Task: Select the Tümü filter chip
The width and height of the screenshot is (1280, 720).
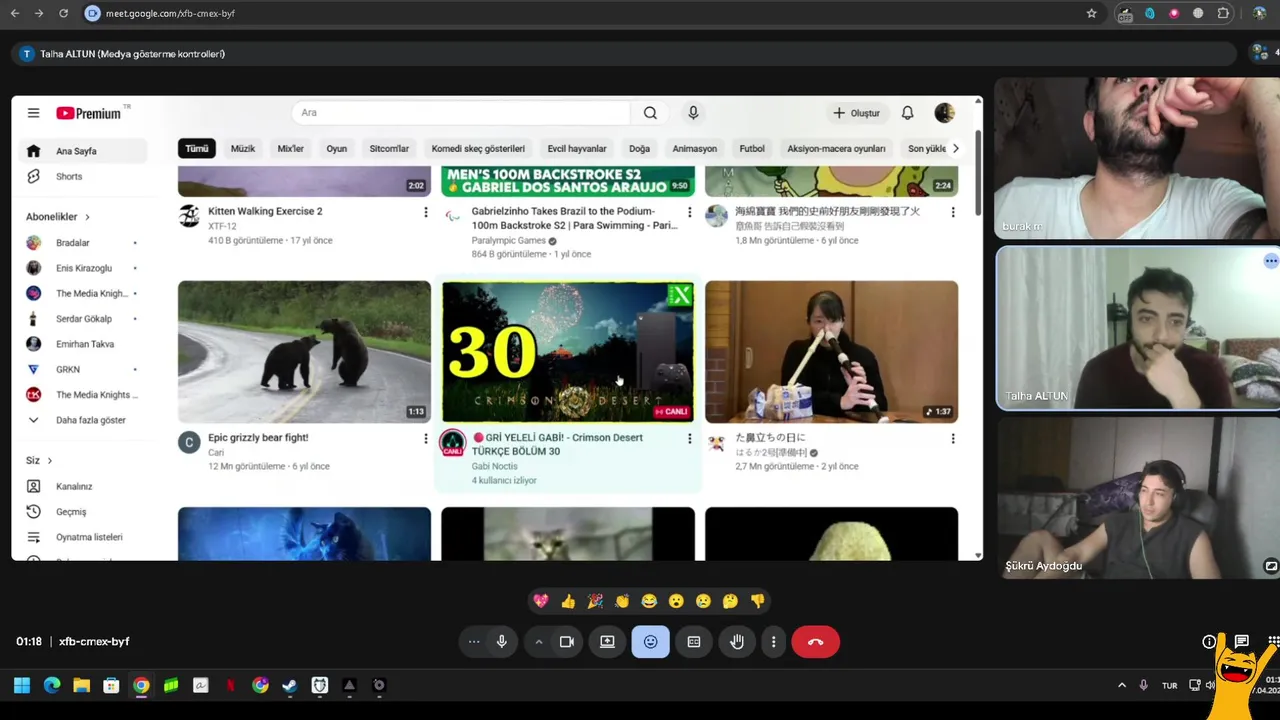Action: 197,148
